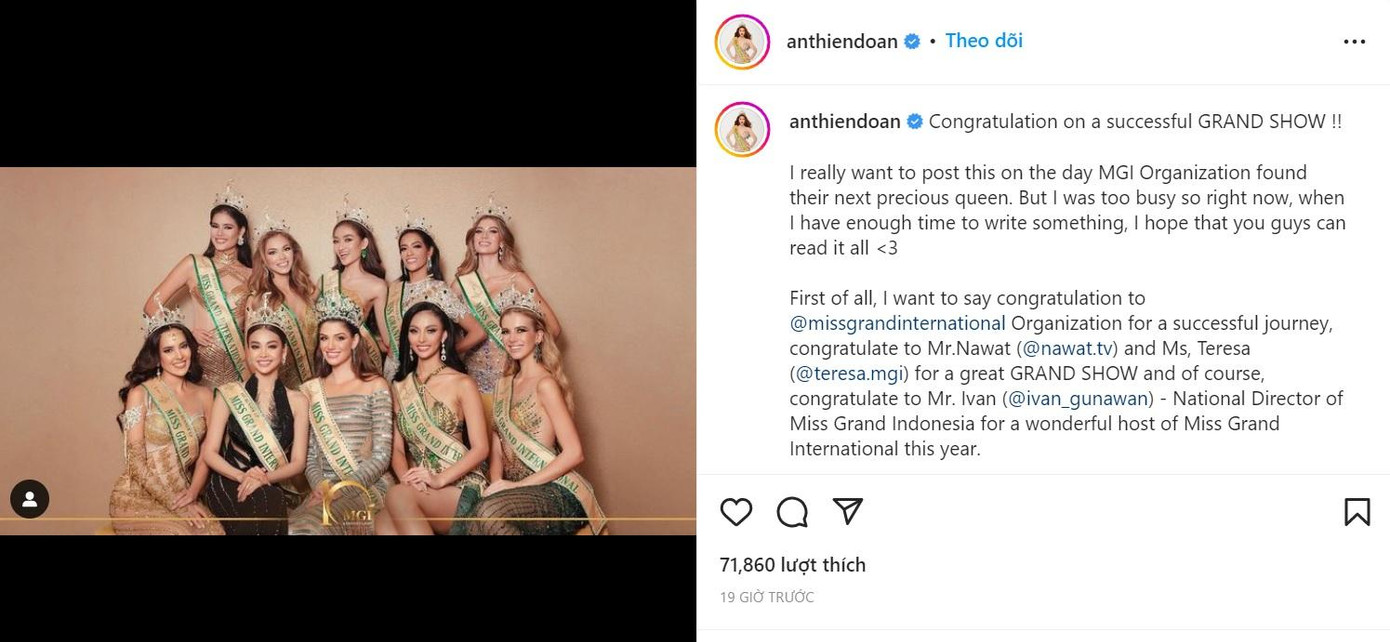Open anthiendoan username in post header
1390x642 pixels.
[842, 42]
